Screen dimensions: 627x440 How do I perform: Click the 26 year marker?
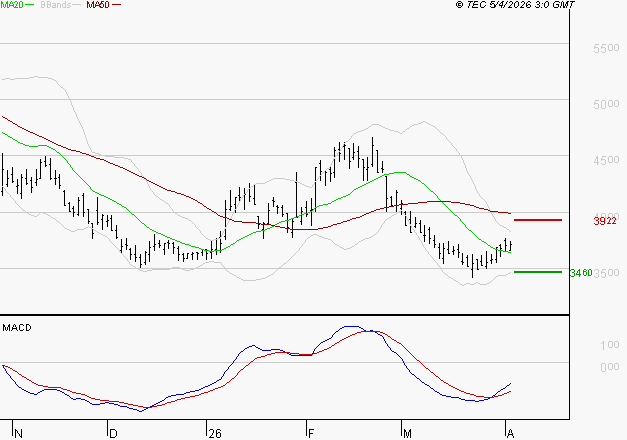215,434
